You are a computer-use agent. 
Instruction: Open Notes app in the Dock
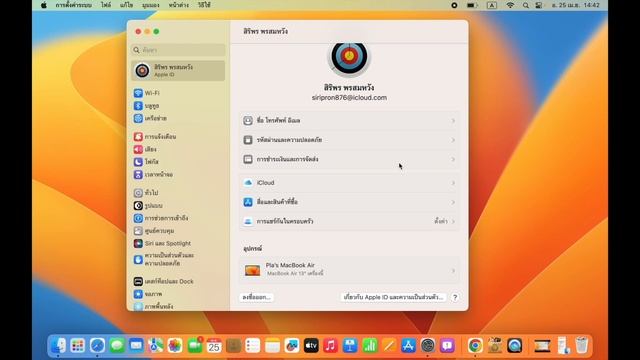[x=272, y=346]
